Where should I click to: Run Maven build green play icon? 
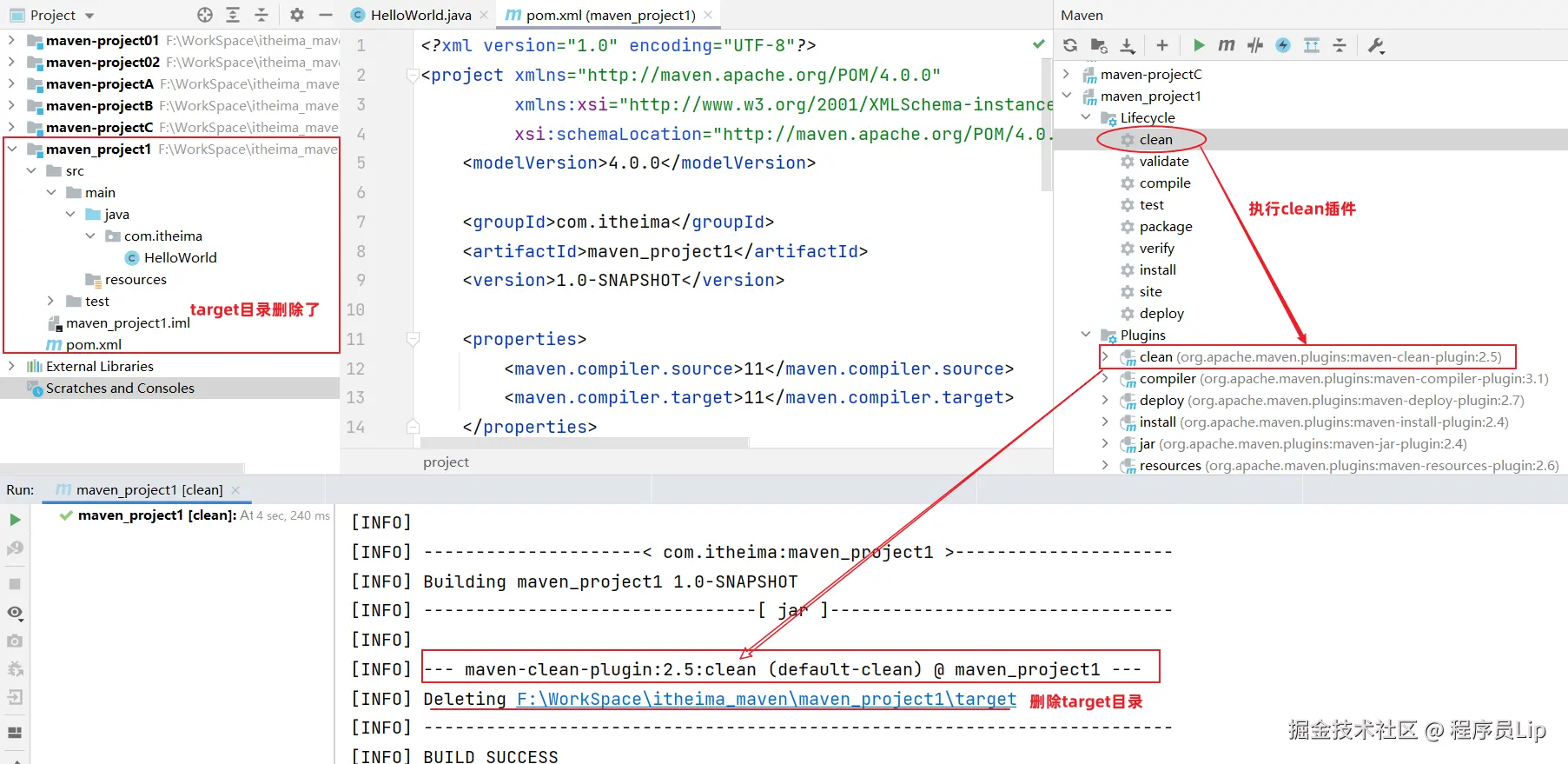coord(1199,45)
